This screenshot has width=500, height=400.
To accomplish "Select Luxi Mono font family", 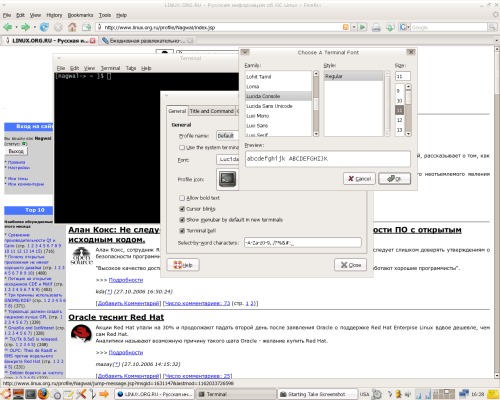I will [279, 116].
